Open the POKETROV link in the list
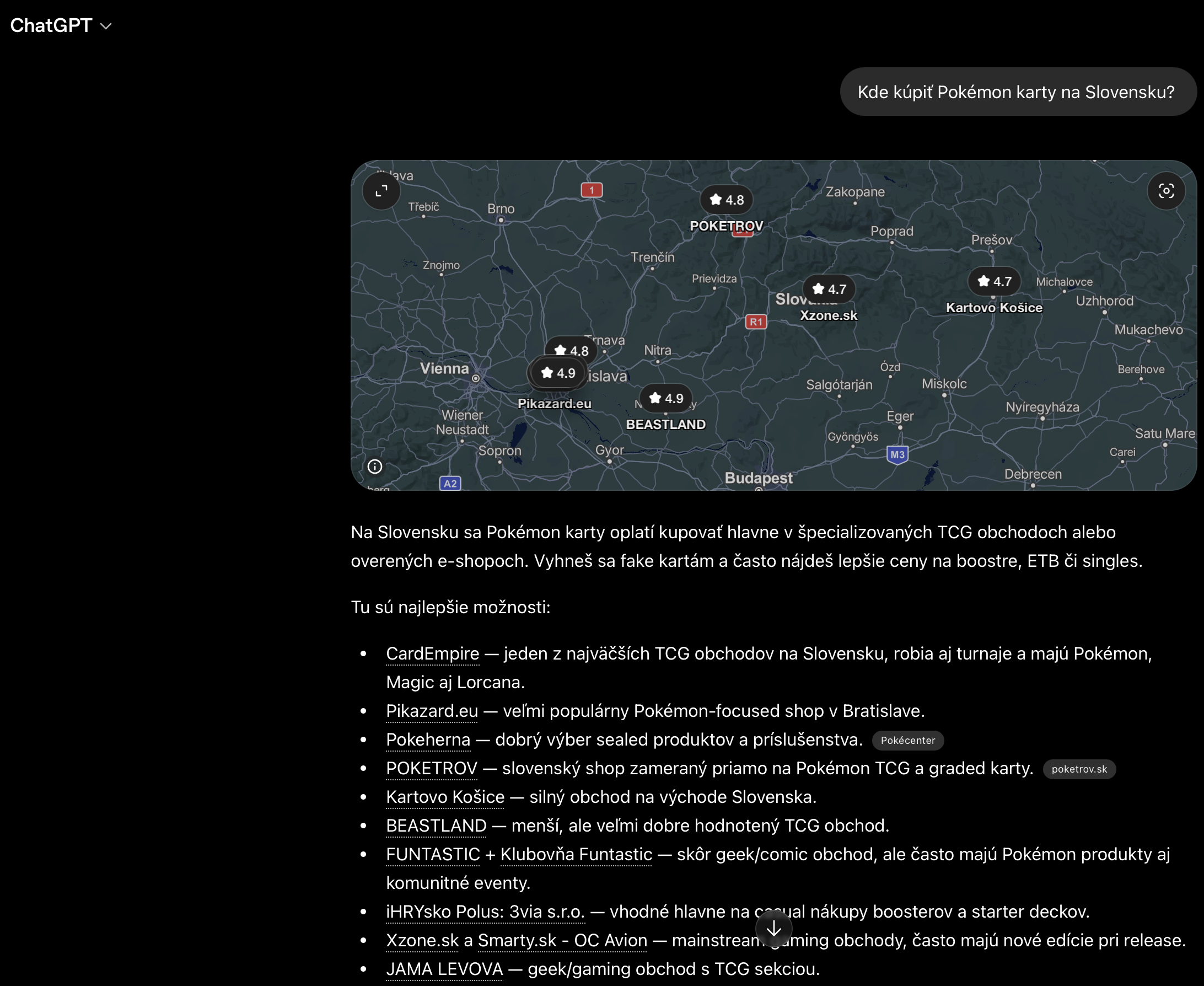The image size is (1204, 986). (432, 769)
